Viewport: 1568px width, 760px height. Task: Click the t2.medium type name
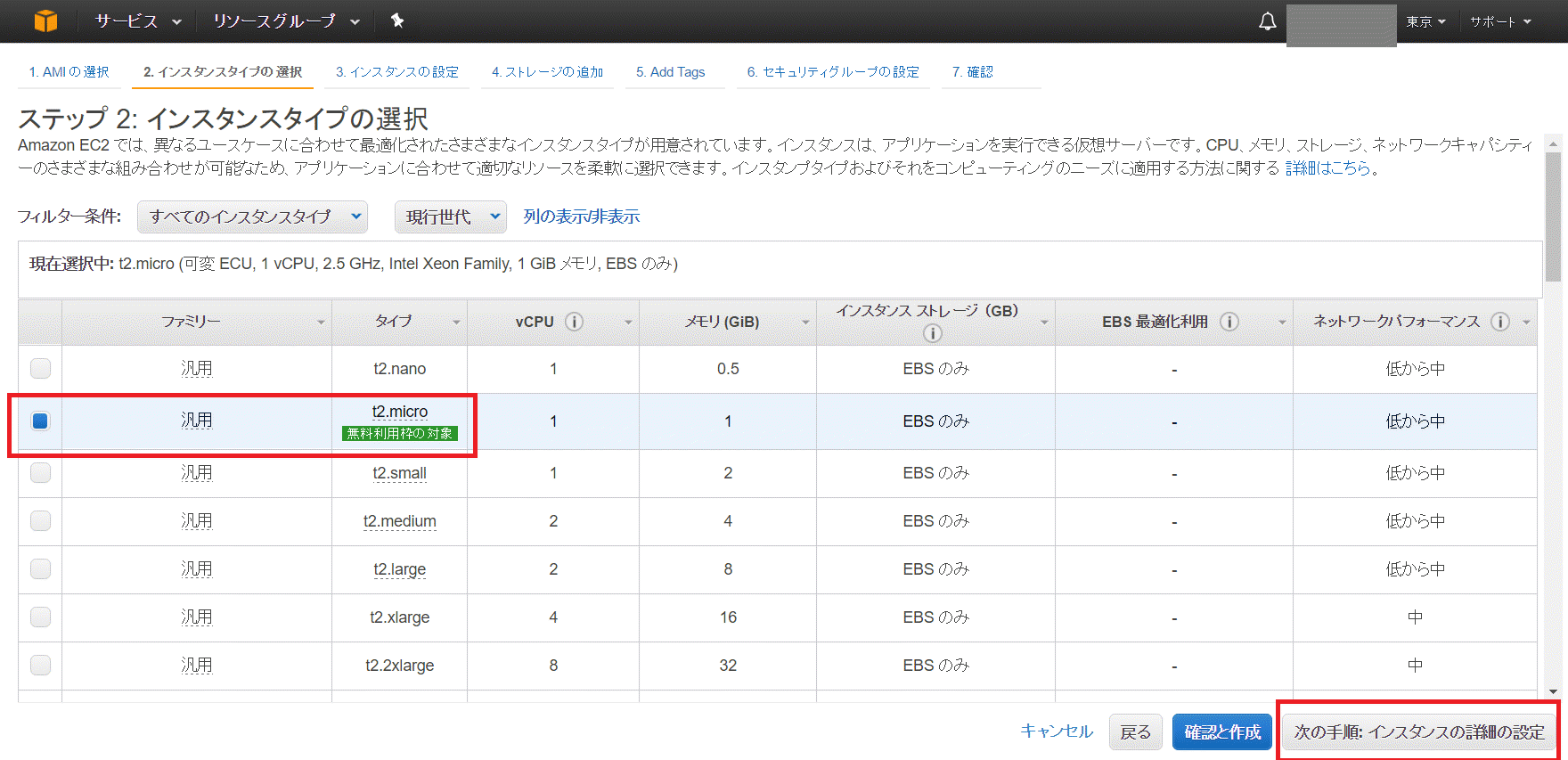(400, 521)
